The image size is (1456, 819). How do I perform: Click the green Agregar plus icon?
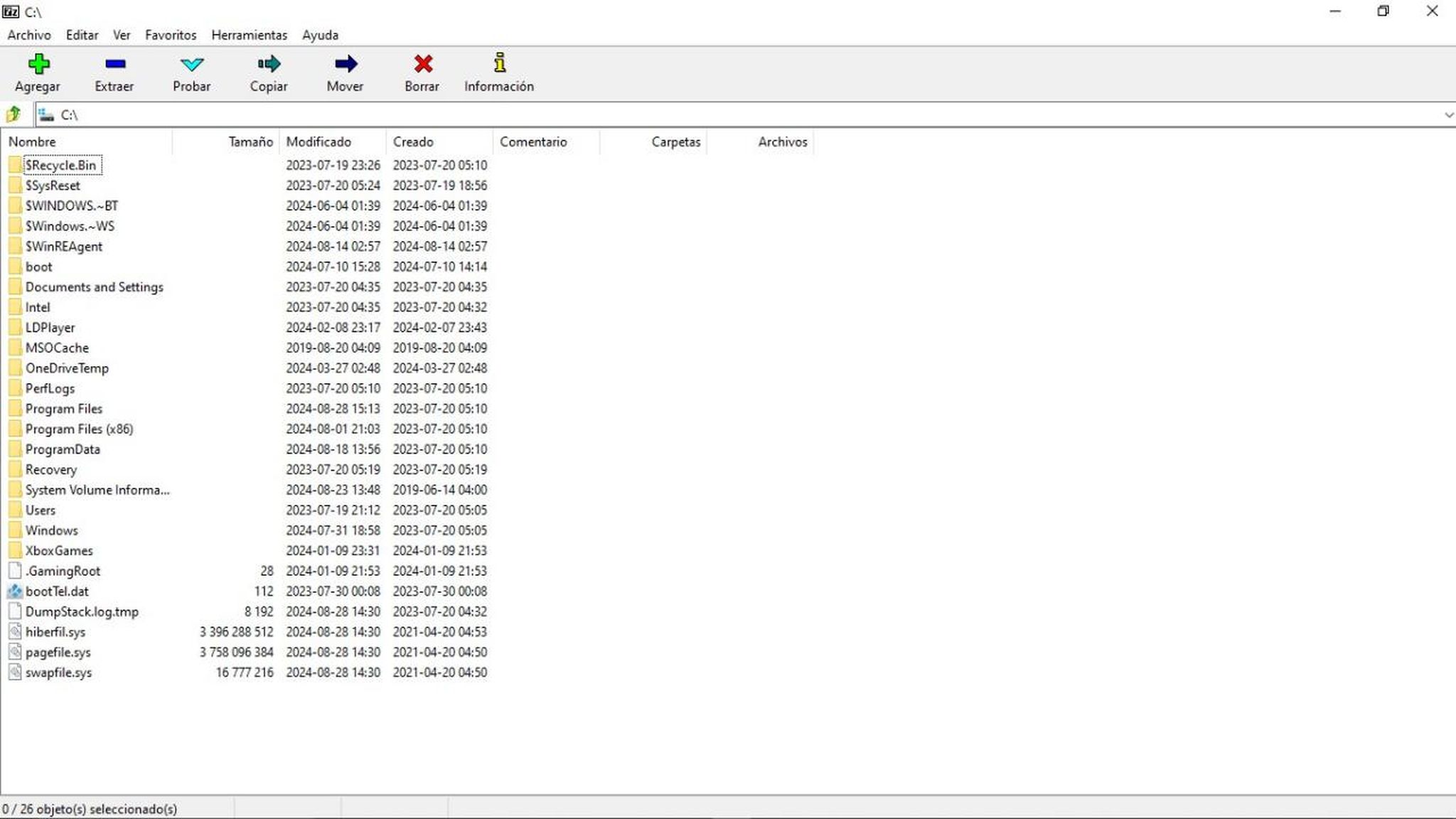tap(38, 65)
